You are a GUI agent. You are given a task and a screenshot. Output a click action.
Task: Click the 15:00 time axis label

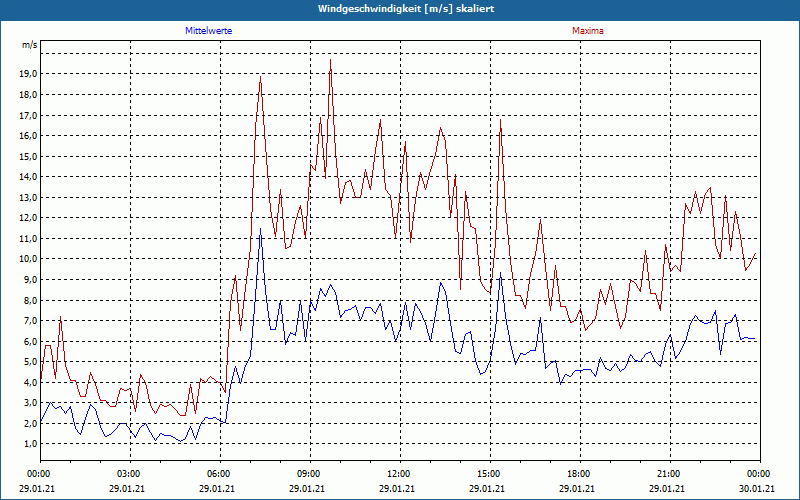coord(490,474)
